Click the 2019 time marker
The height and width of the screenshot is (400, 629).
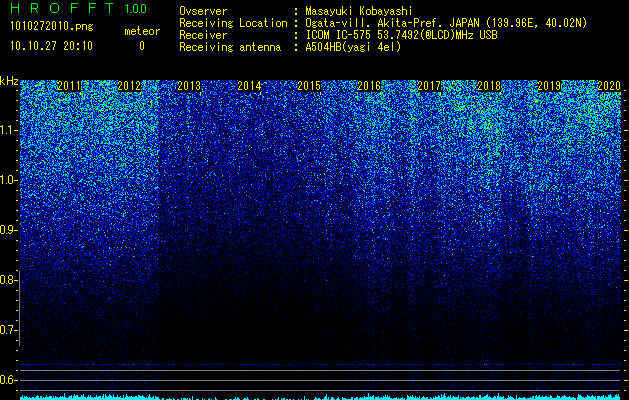[549, 86]
